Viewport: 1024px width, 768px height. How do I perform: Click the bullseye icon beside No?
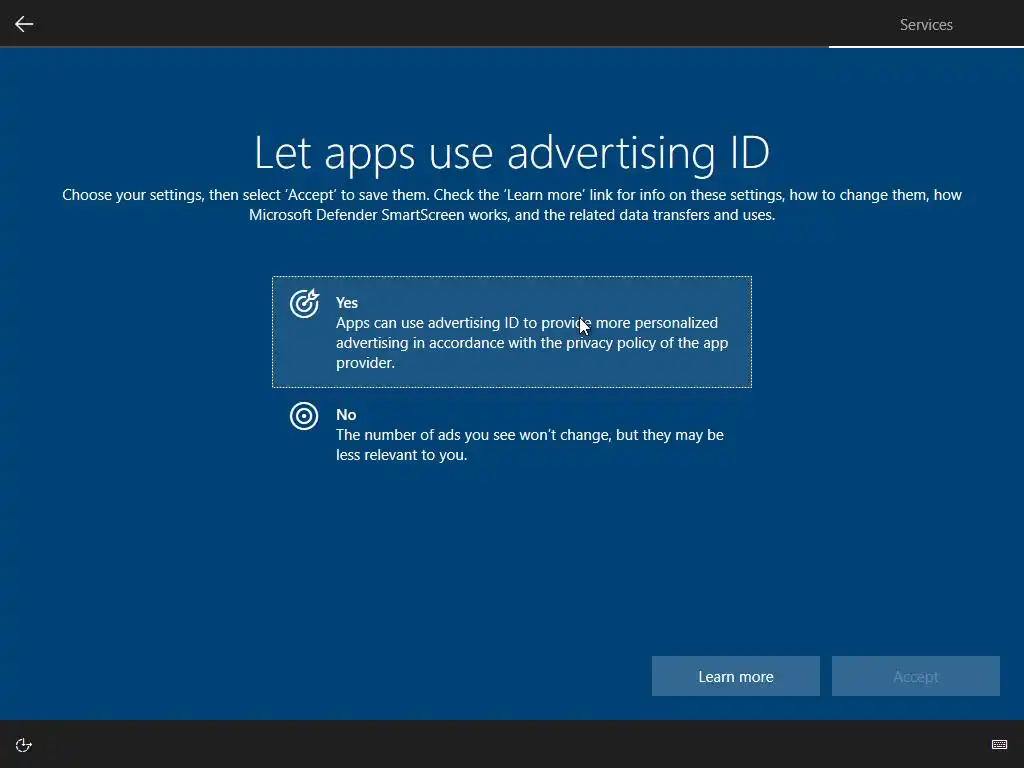coord(304,416)
